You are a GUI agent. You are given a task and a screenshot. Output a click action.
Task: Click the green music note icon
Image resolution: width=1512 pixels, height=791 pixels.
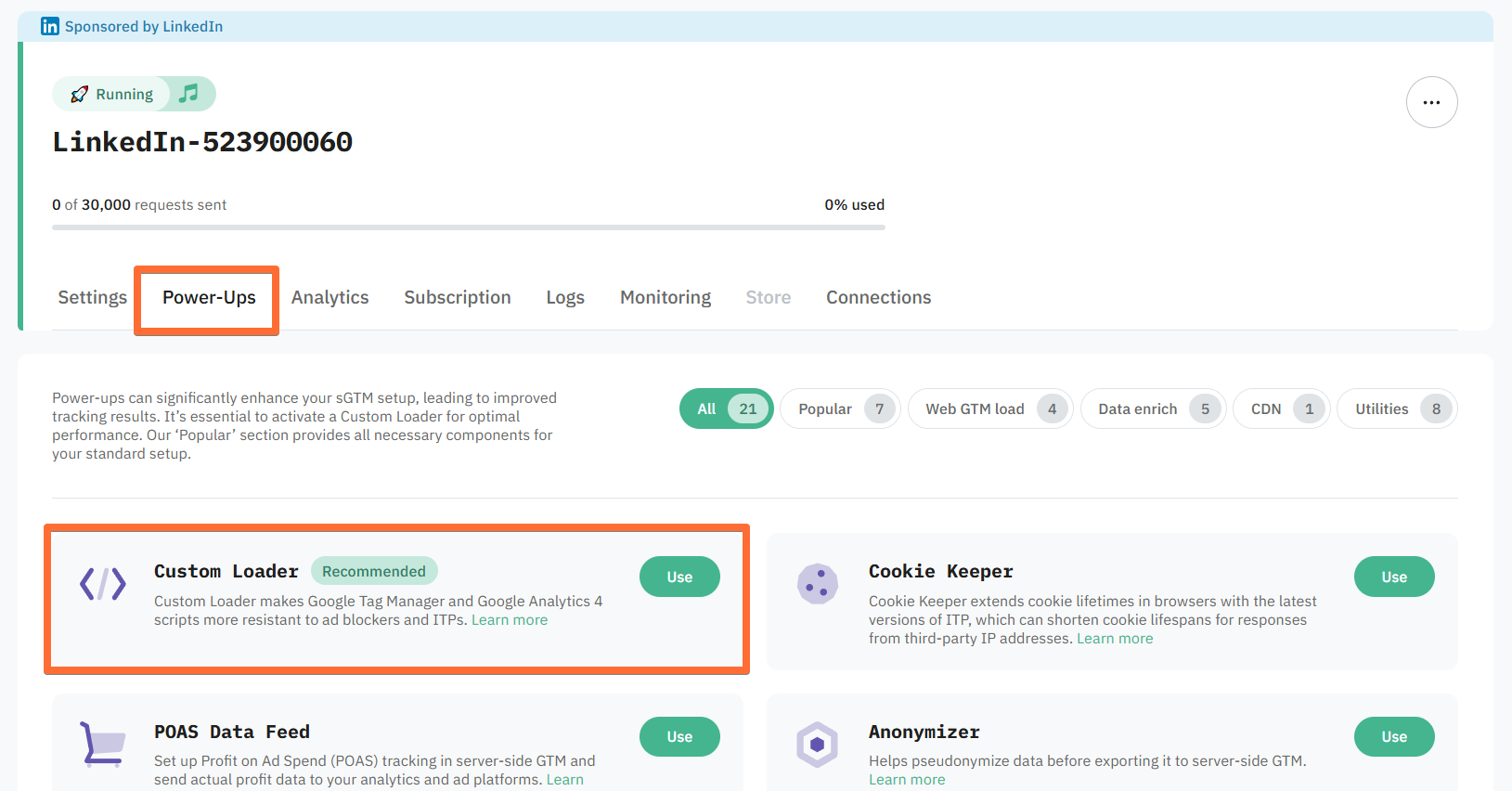click(x=189, y=94)
